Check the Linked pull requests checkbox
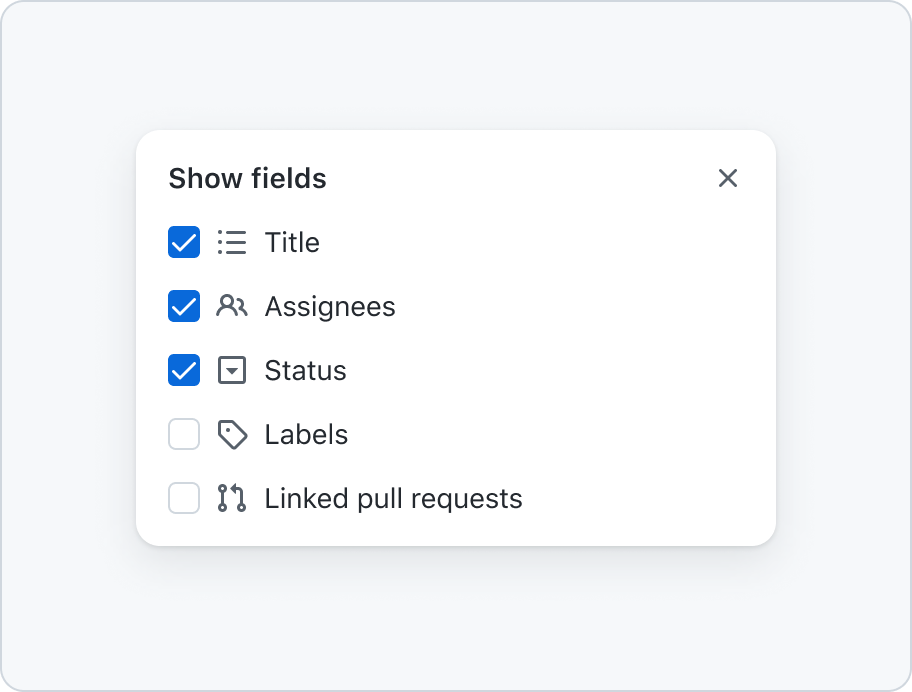The height and width of the screenshot is (692, 912). (184, 498)
